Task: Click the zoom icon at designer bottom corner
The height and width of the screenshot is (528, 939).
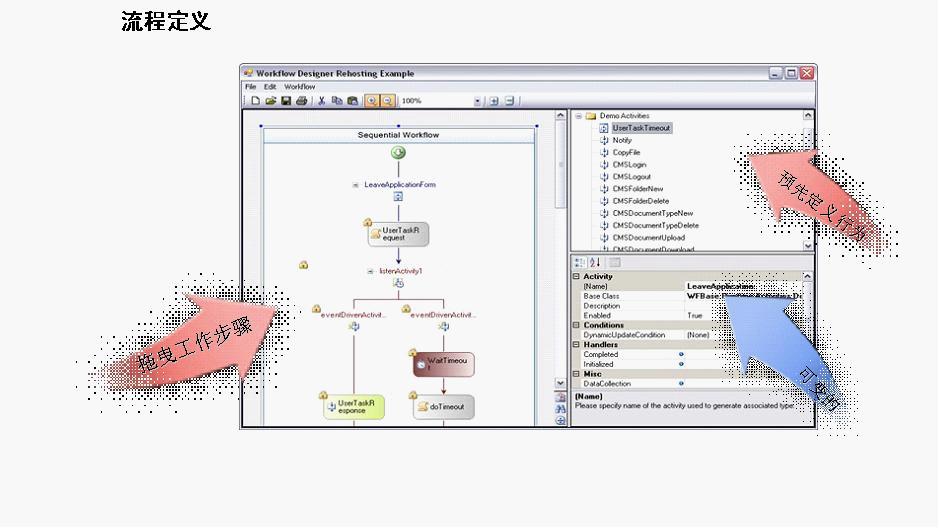Action: (x=561, y=420)
